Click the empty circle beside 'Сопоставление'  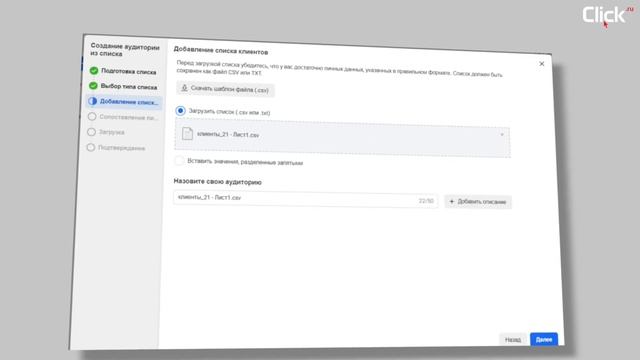pyautogui.click(x=92, y=117)
